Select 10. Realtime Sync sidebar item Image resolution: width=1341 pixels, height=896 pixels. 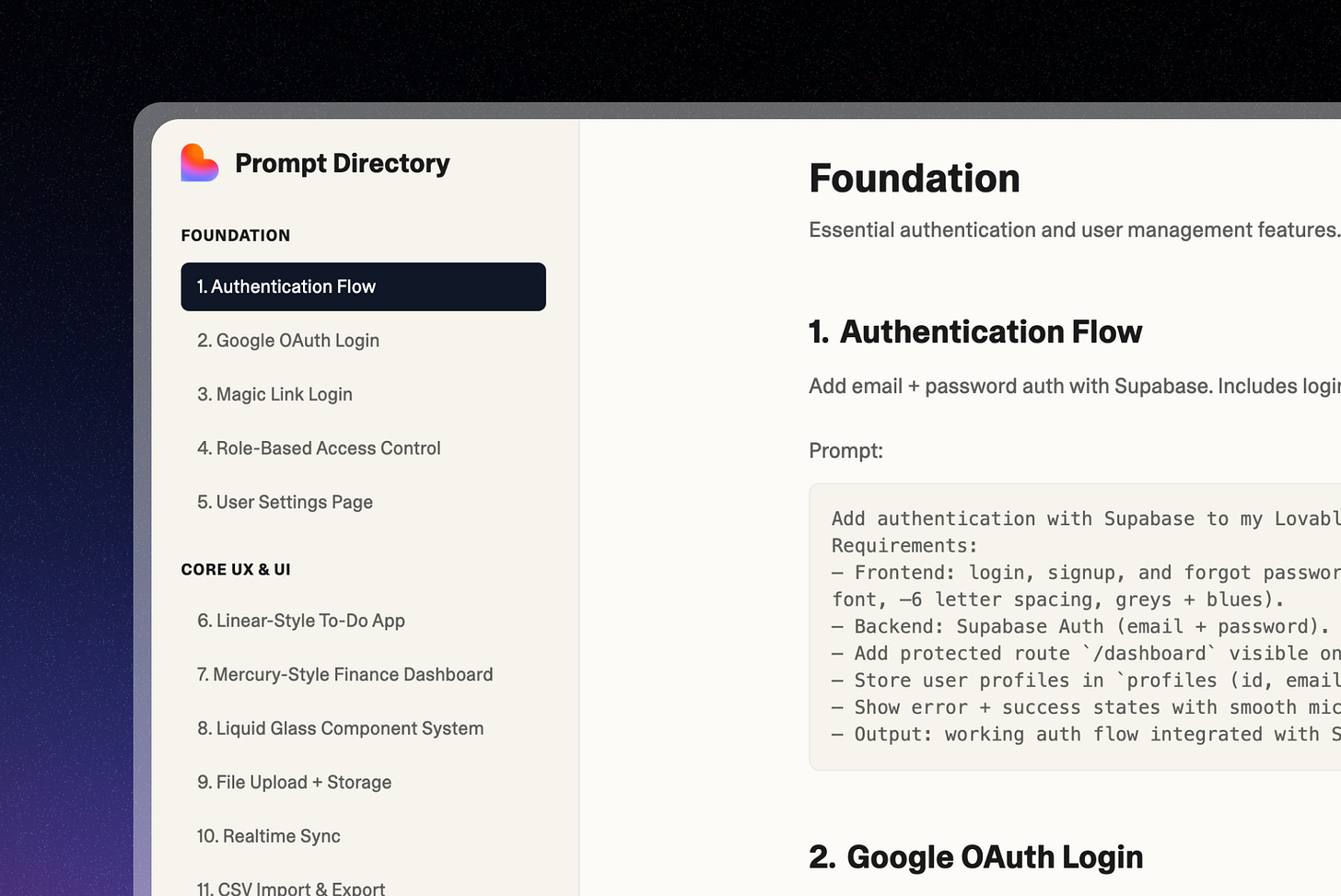coord(268,836)
